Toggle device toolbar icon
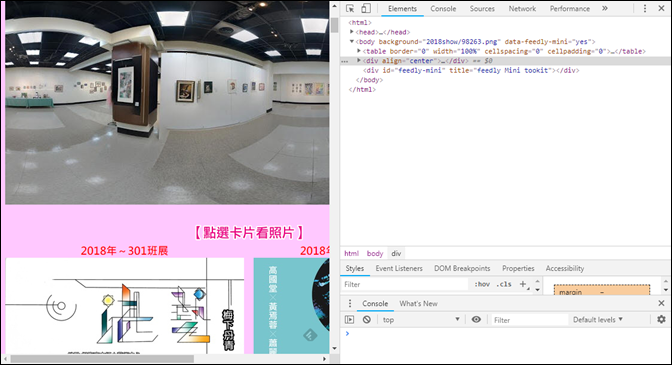Viewport: 672px width, 365px height. [366, 9]
